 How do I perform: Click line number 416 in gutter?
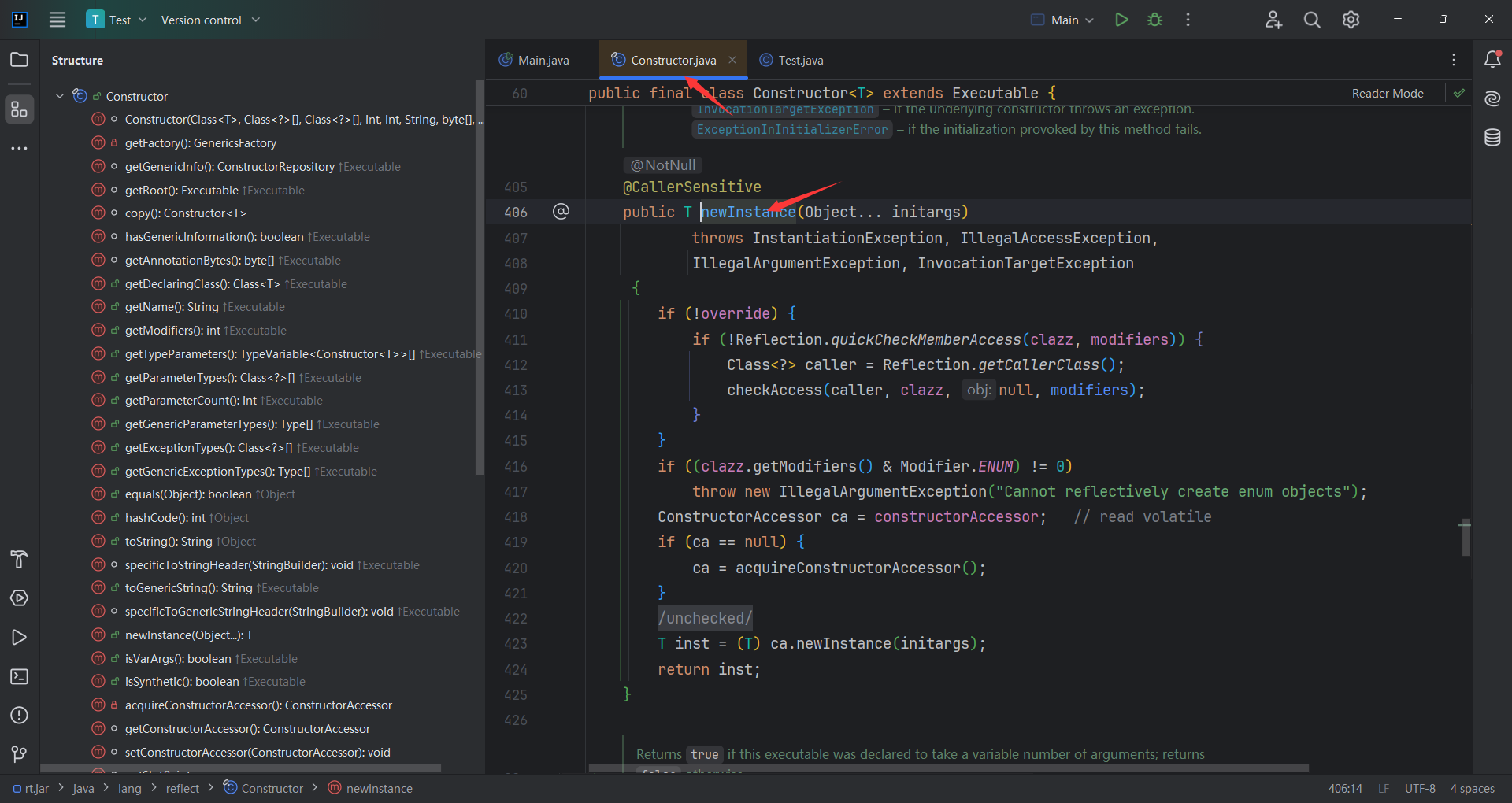[x=516, y=466]
